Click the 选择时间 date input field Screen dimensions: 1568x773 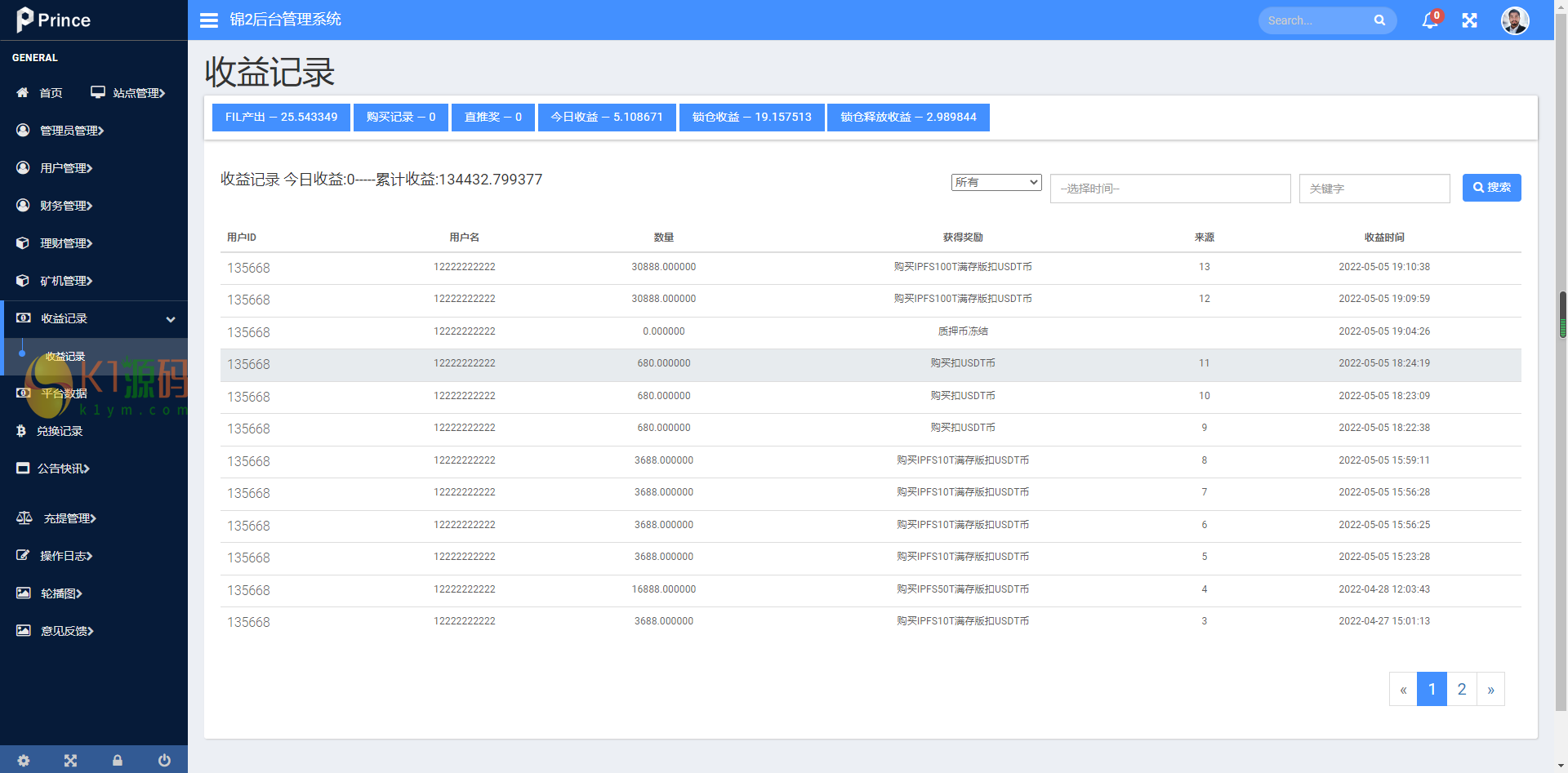1169,189
